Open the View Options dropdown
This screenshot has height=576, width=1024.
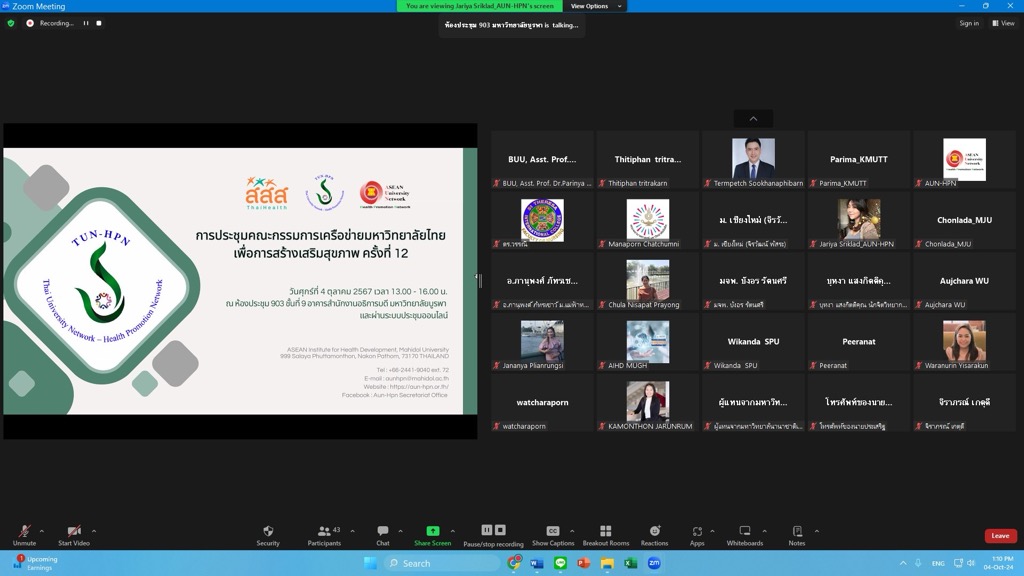(x=596, y=6)
